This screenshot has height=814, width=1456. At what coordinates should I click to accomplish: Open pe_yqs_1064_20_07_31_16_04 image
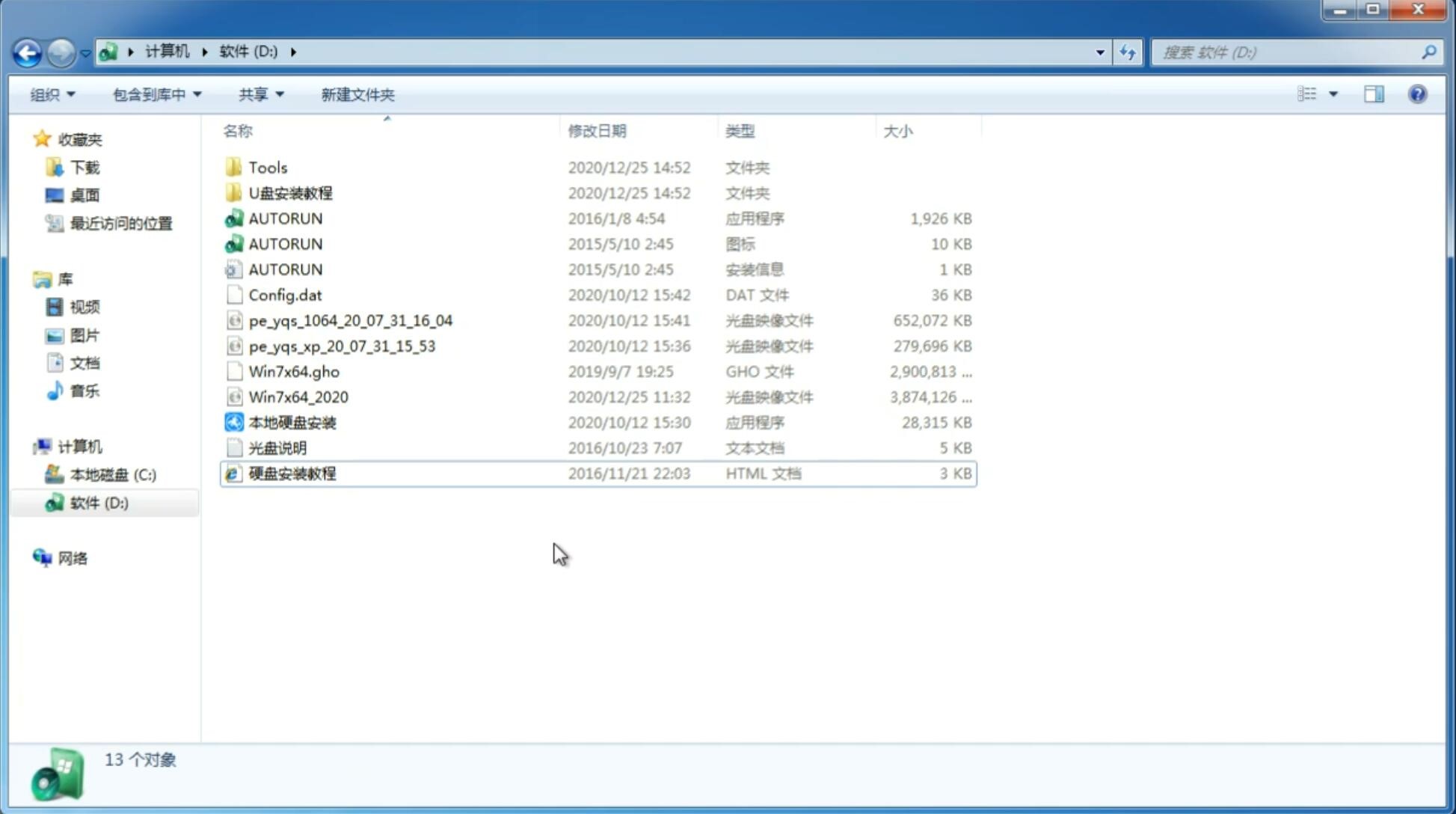click(x=351, y=320)
